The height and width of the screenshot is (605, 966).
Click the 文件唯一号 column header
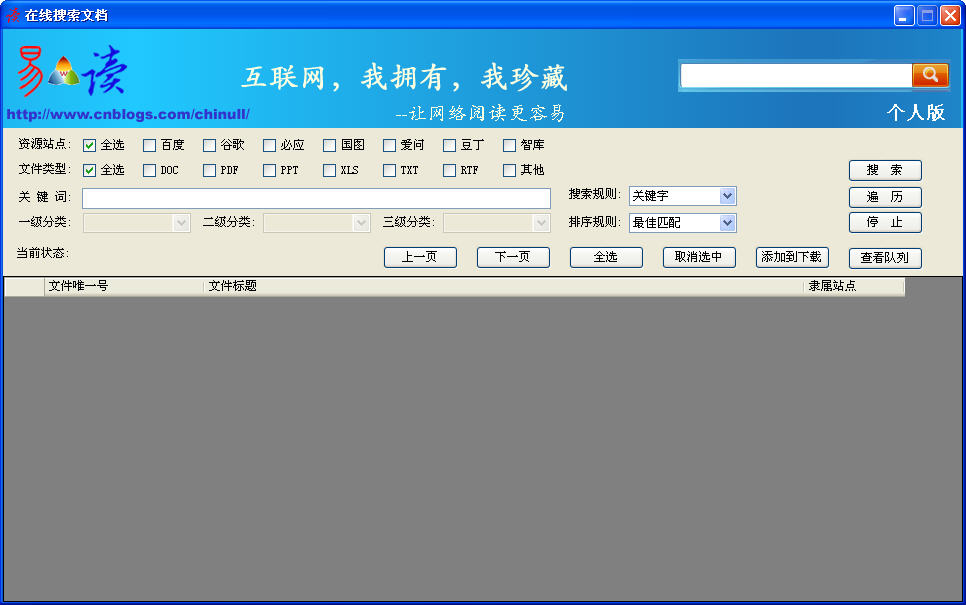(x=124, y=286)
